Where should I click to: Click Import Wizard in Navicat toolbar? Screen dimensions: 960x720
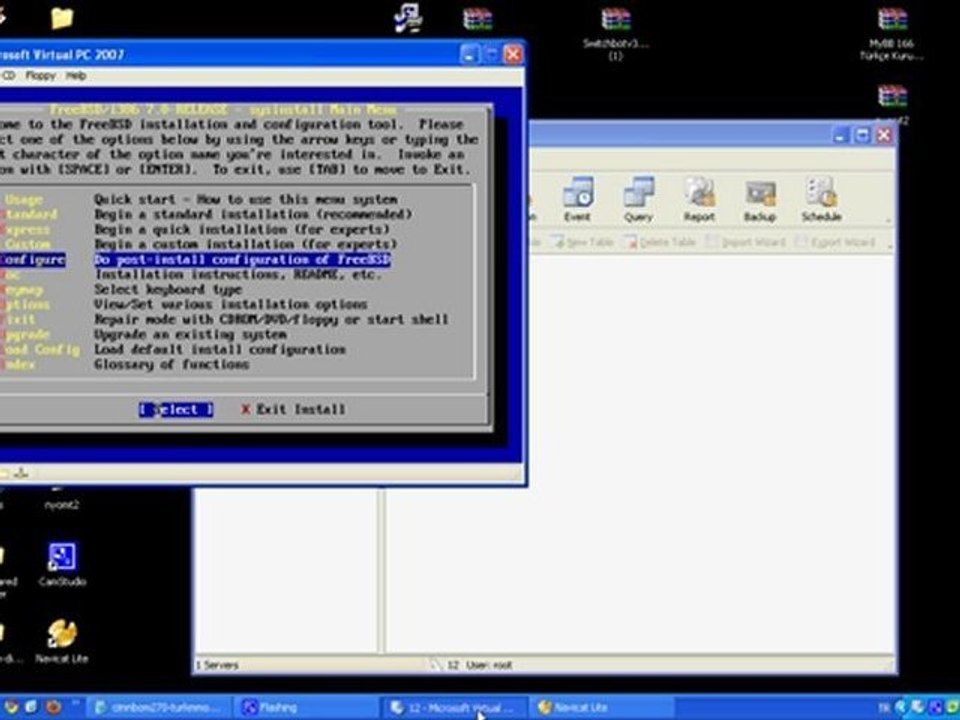[746, 242]
